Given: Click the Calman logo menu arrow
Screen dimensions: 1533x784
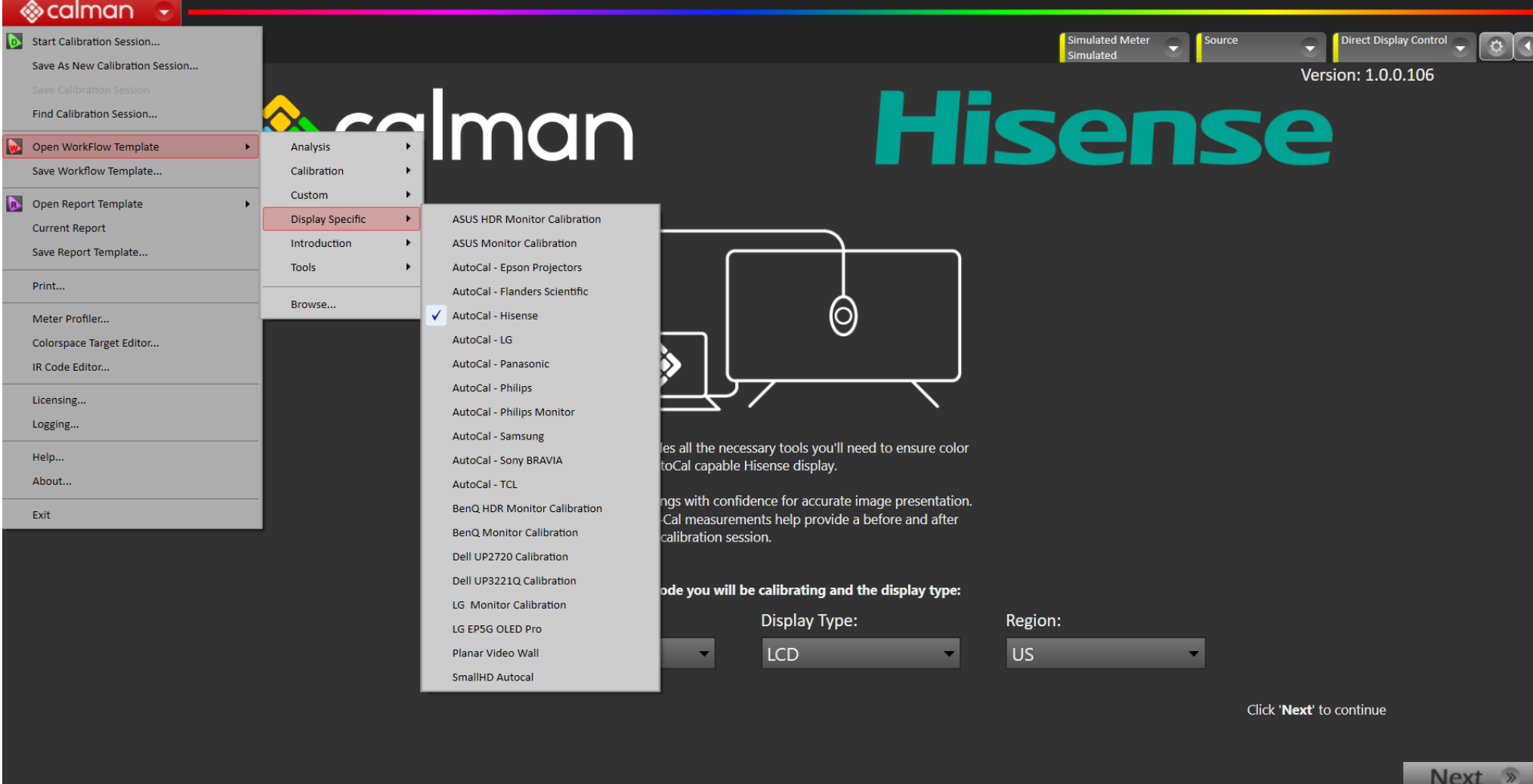Looking at the screenshot, I should click(x=164, y=11).
